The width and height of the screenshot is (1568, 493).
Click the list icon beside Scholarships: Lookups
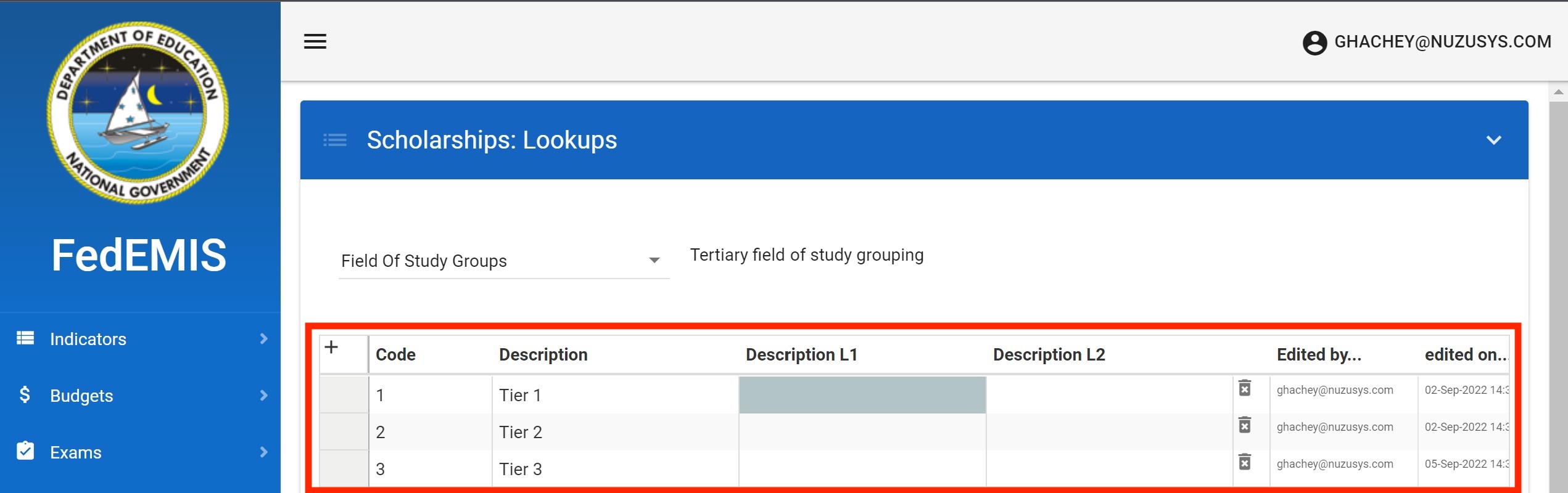[x=335, y=141]
